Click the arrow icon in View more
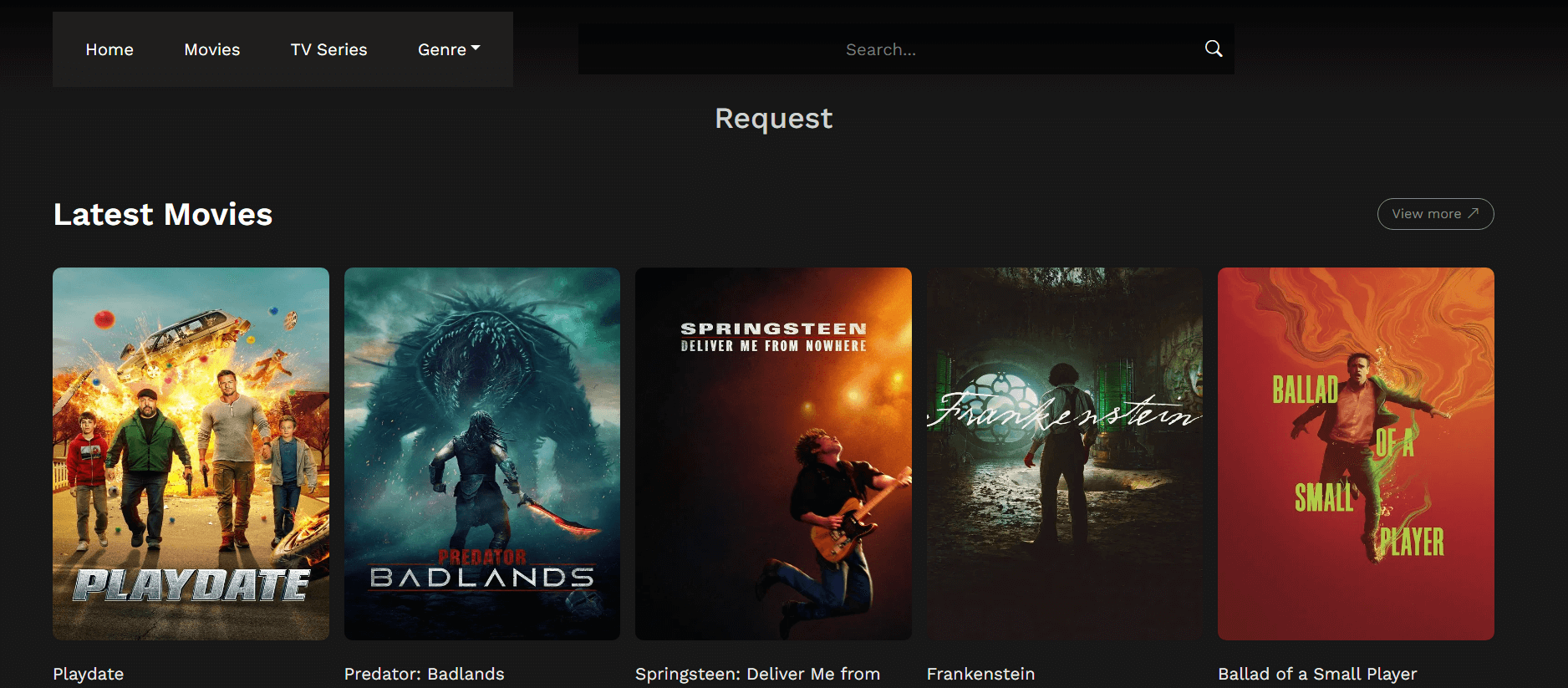 (1474, 213)
